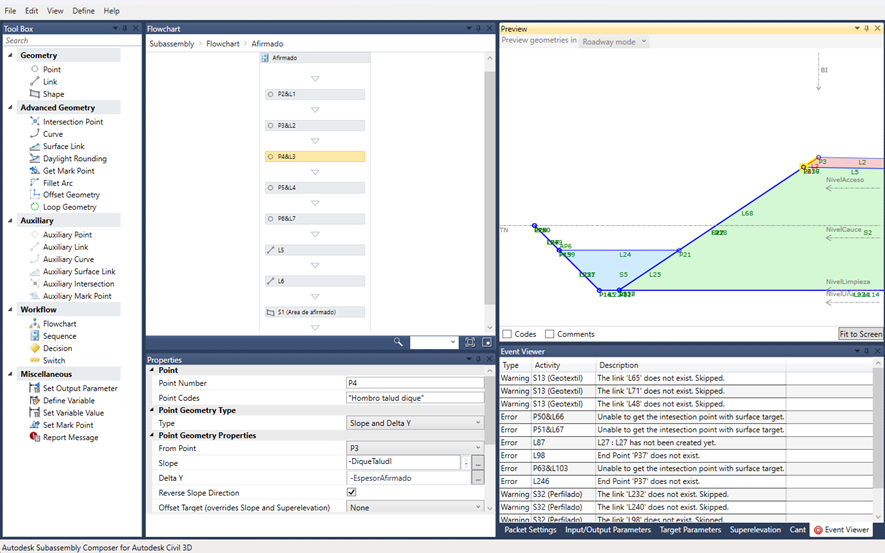Toggle the Comments checkbox in Preview
The image size is (885, 553).
(549, 334)
